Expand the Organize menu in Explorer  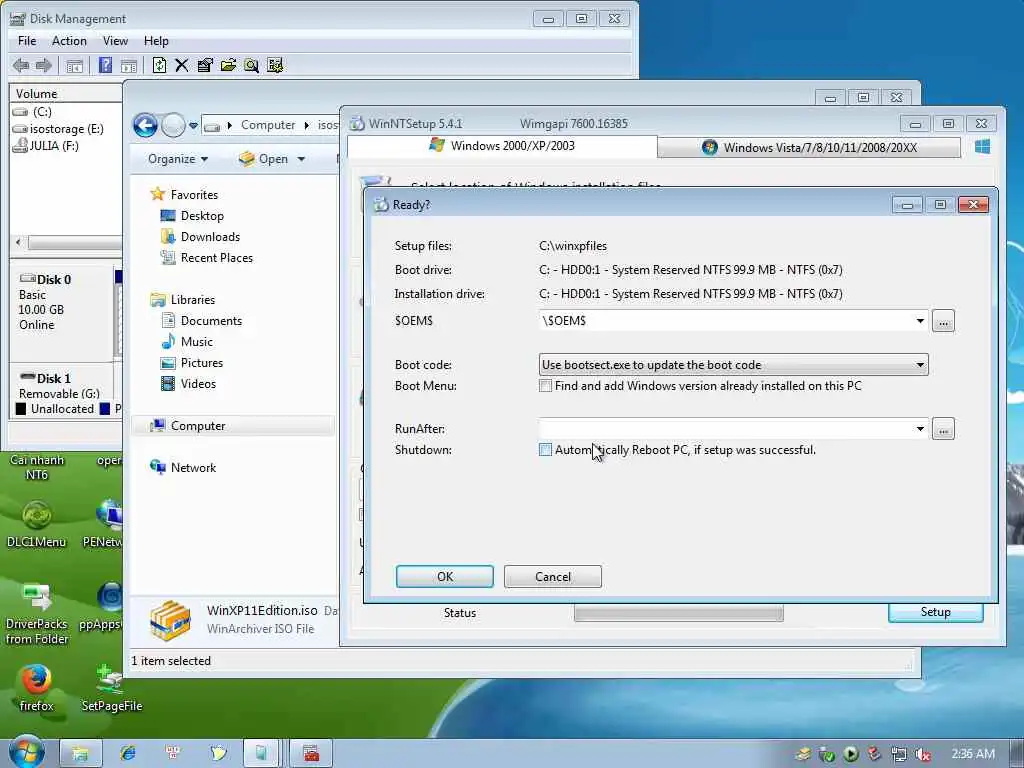178,159
